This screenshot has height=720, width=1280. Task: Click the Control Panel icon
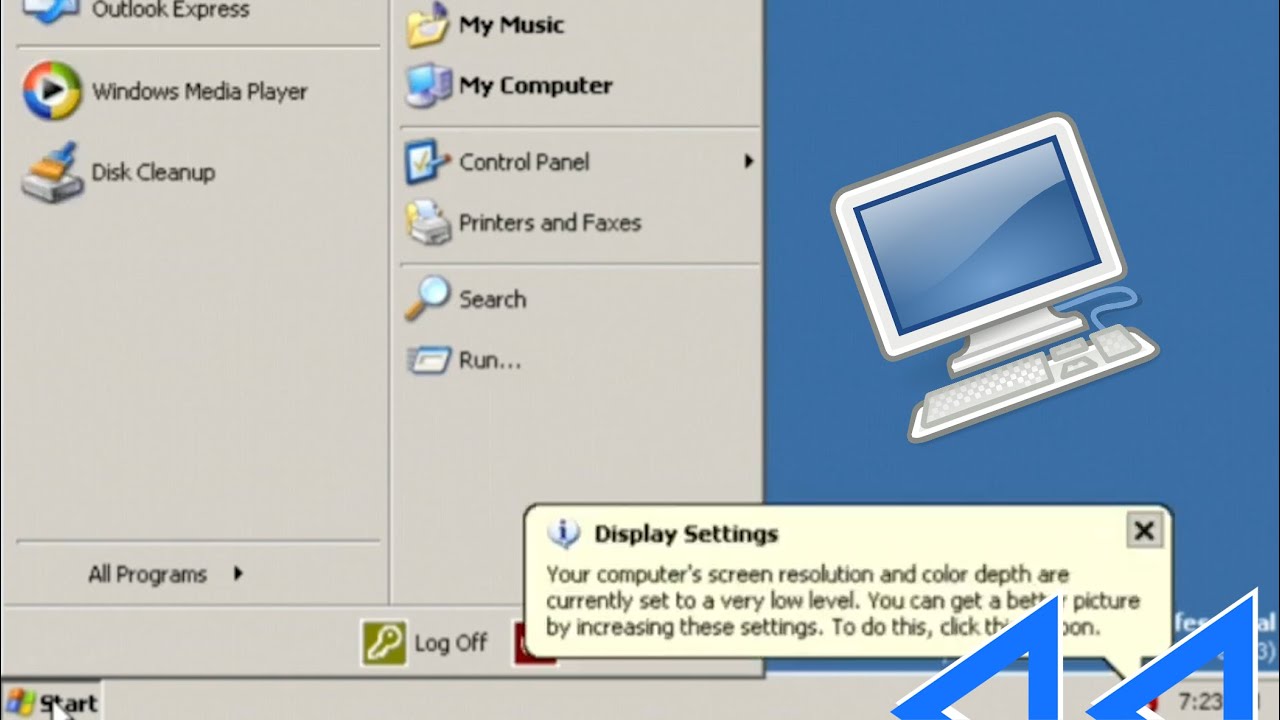tap(428, 162)
